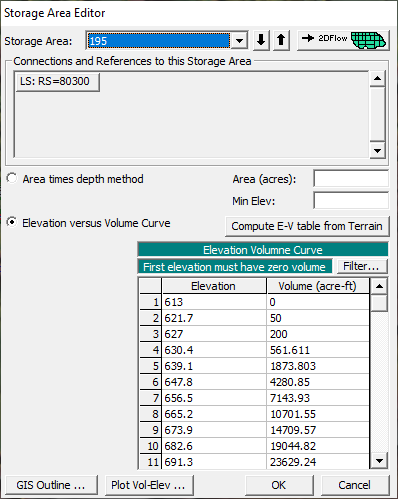Go to previous storage area with up arrow

pyautogui.click(x=281, y=40)
